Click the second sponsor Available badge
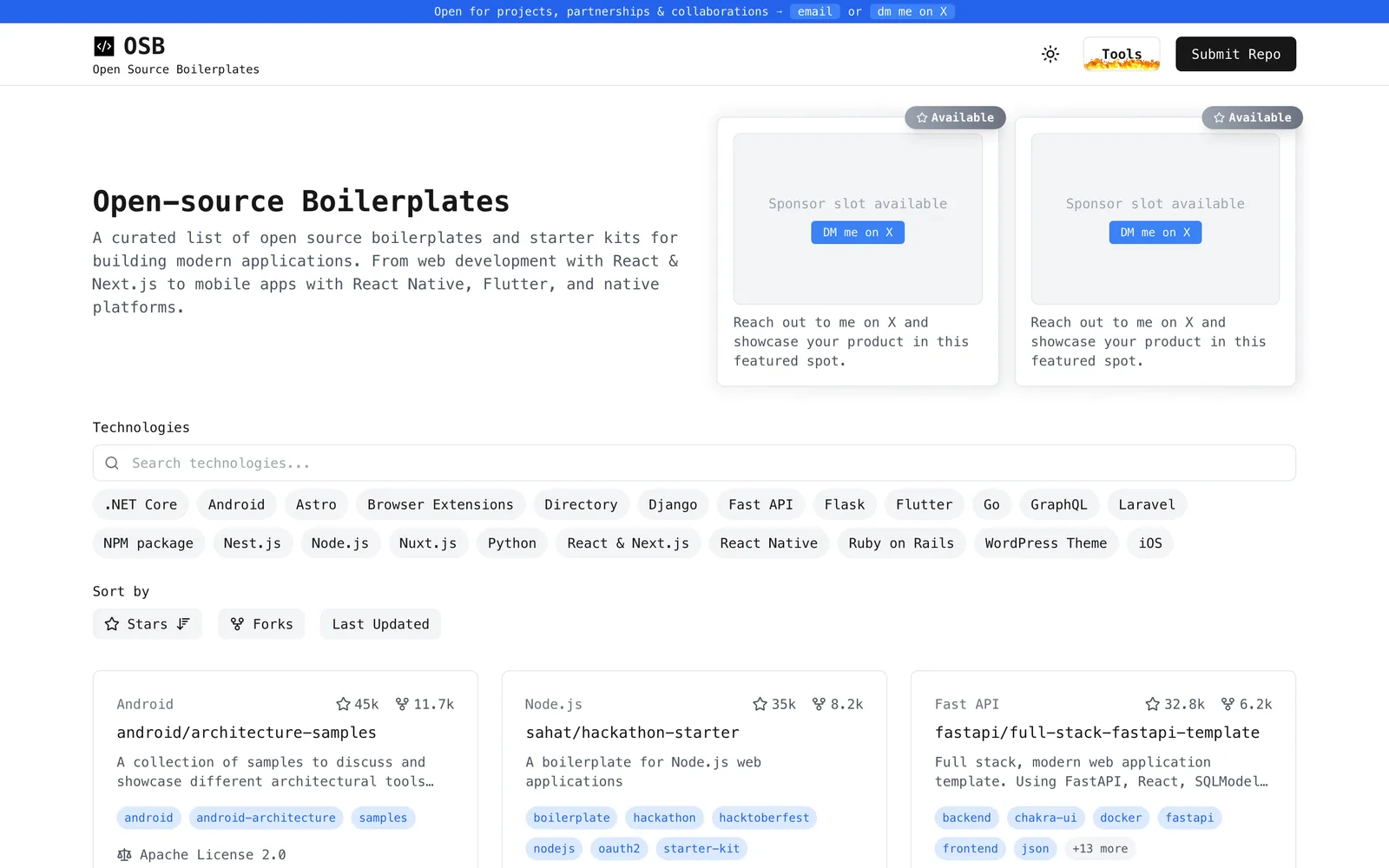 [1252, 117]
